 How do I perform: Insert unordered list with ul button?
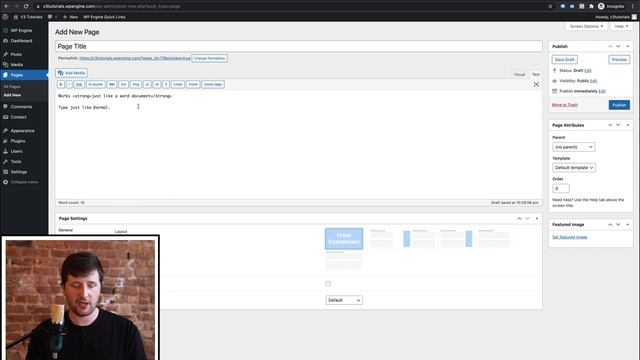[147, 84]
